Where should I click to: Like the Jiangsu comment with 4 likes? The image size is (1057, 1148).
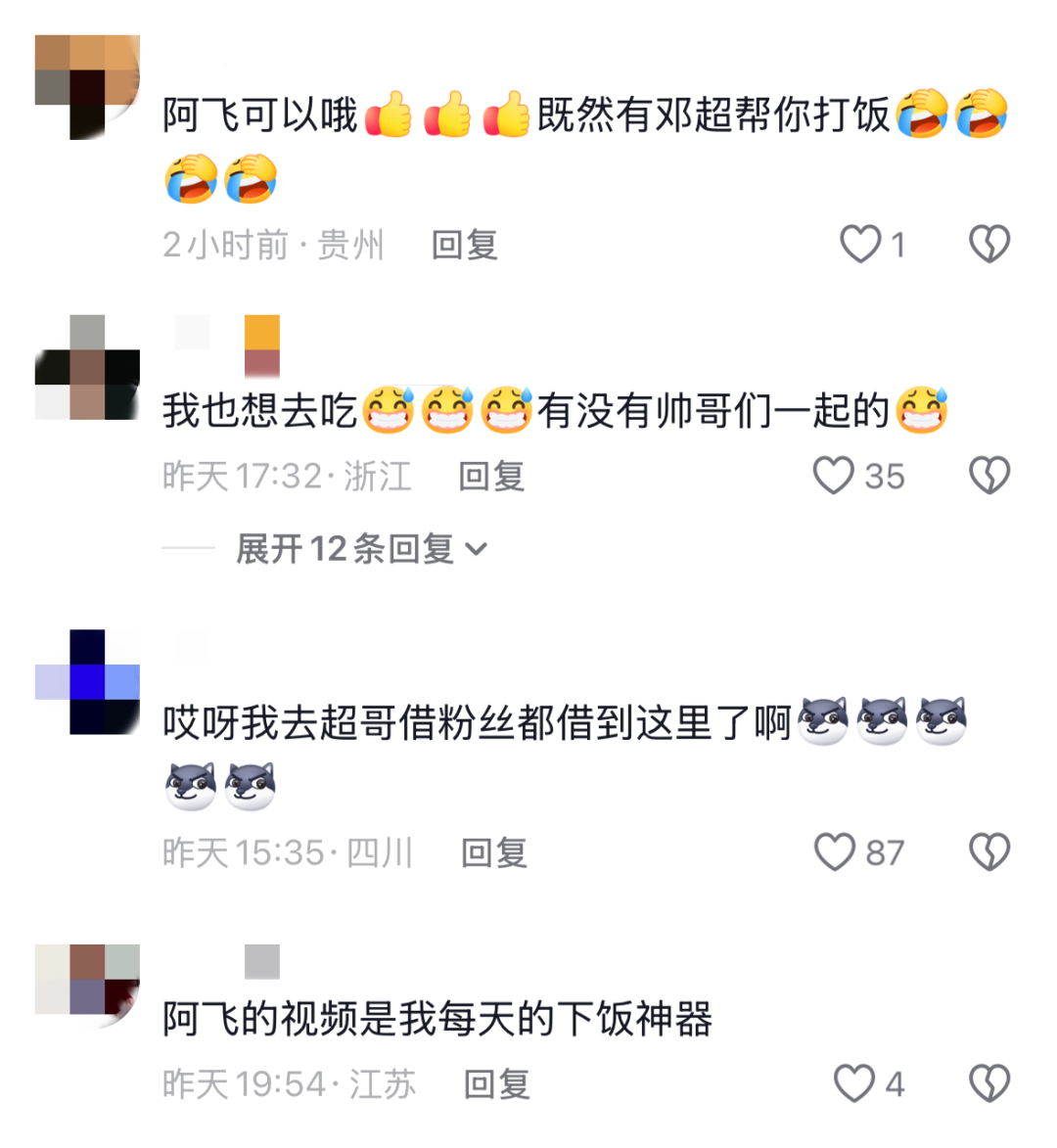click(854, 1082)
